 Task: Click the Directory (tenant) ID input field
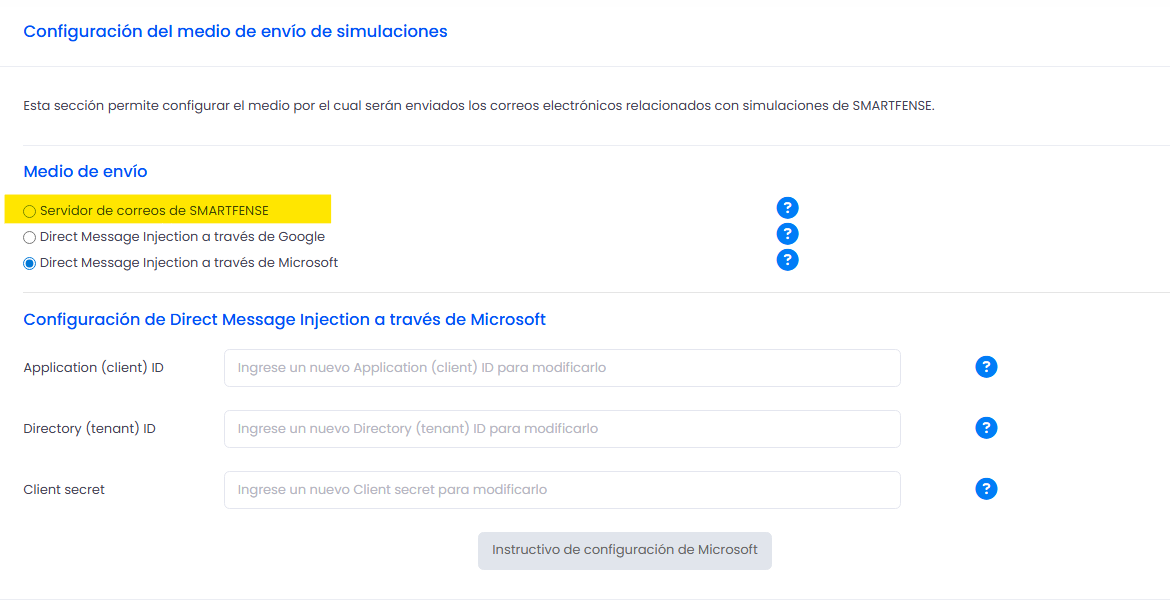tap(562, 429)
